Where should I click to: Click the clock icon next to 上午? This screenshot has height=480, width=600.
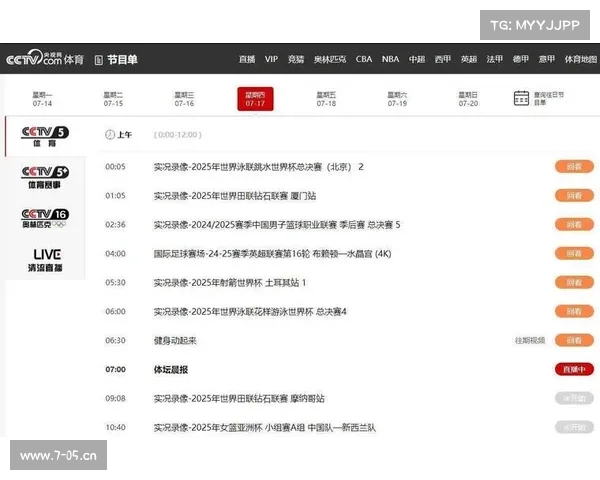click(110, 135)
